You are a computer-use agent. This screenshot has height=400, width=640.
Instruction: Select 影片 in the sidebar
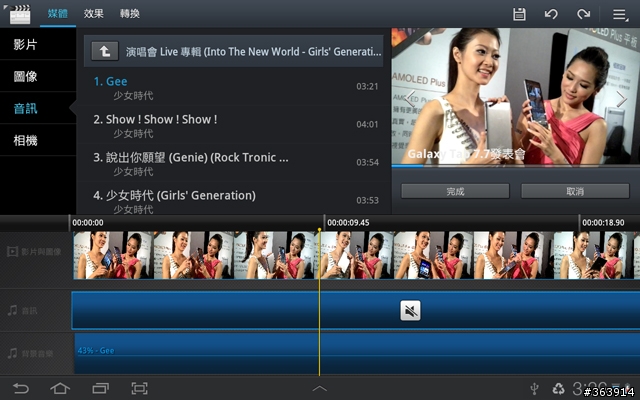[38, 44]
